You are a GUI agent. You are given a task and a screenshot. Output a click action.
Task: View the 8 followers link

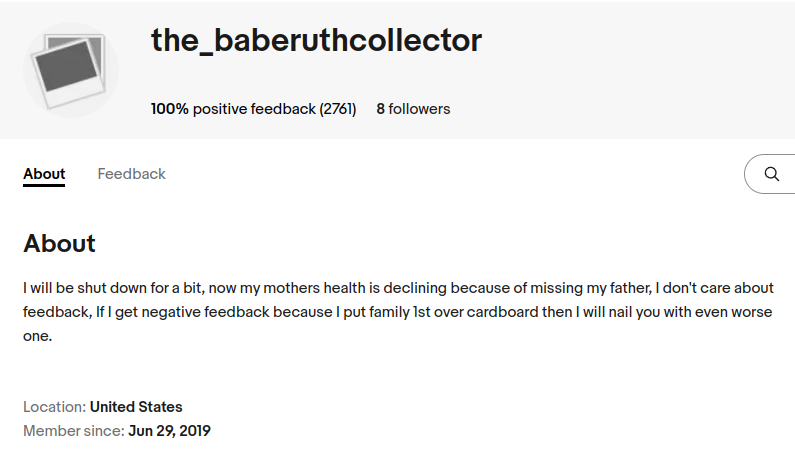coord(413,109)
